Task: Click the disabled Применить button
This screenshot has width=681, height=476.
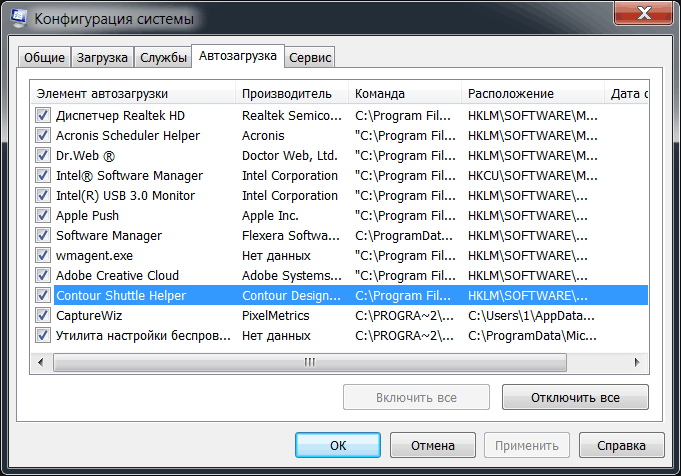Action: point(527,445)
